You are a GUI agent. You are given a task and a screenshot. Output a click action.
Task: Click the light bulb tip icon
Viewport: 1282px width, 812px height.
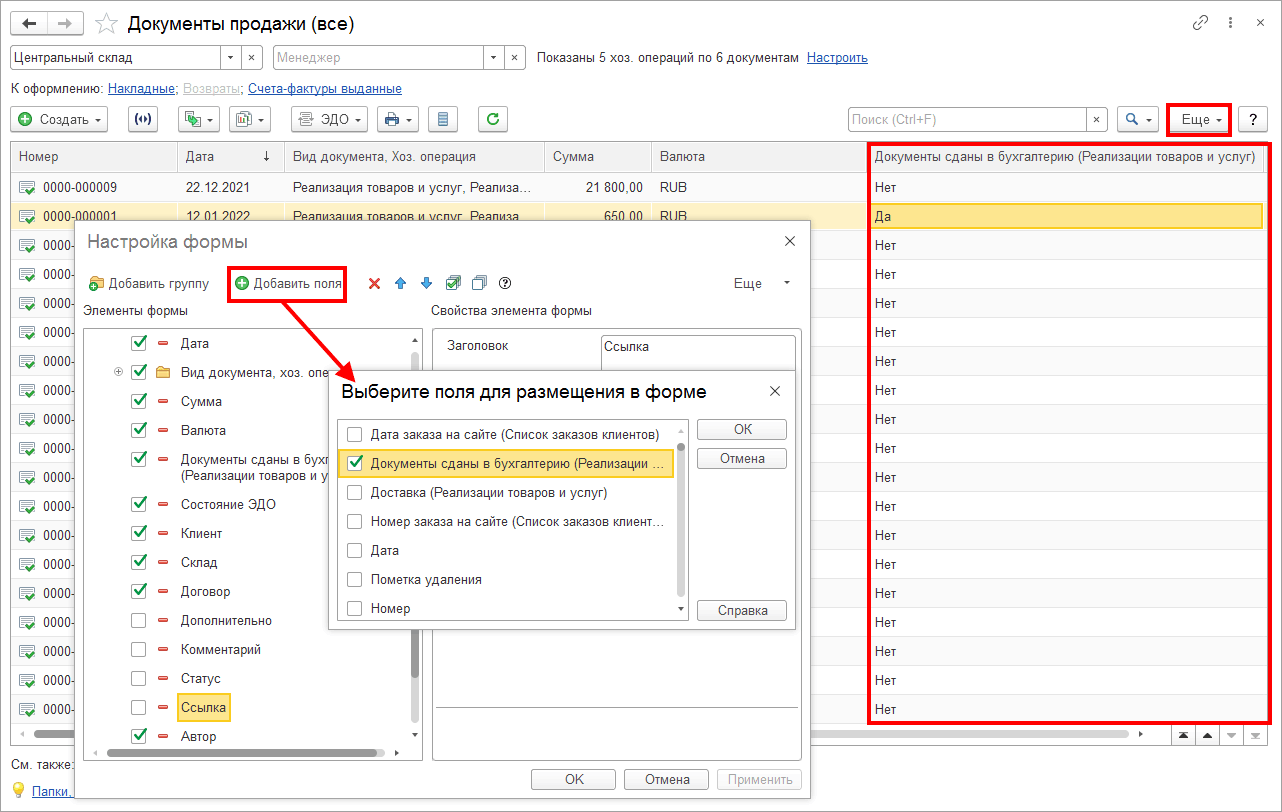(18, 790)
